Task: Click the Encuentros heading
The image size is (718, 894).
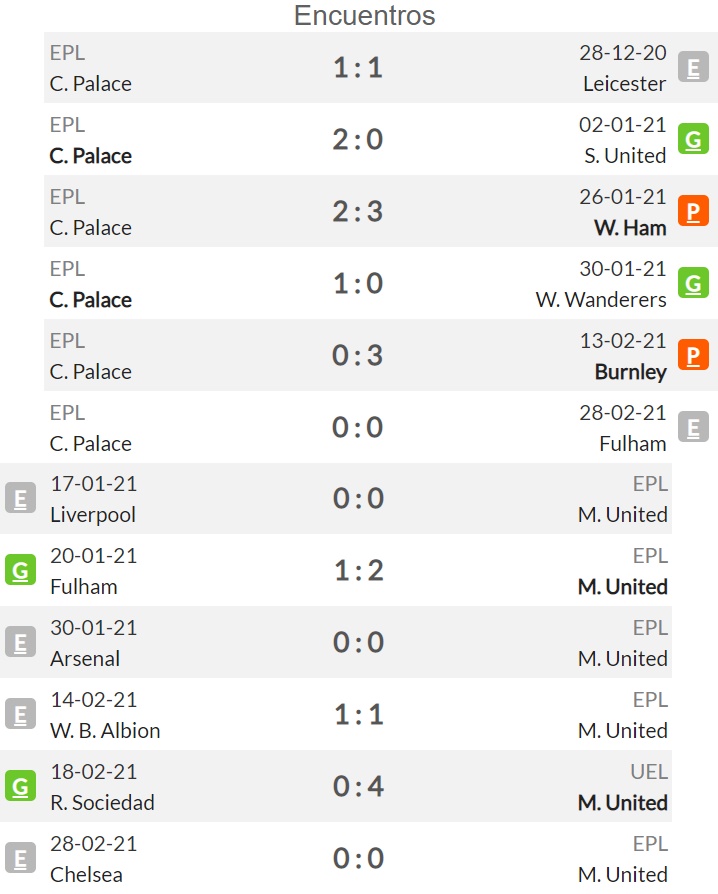Action: [x=364, y=15]
